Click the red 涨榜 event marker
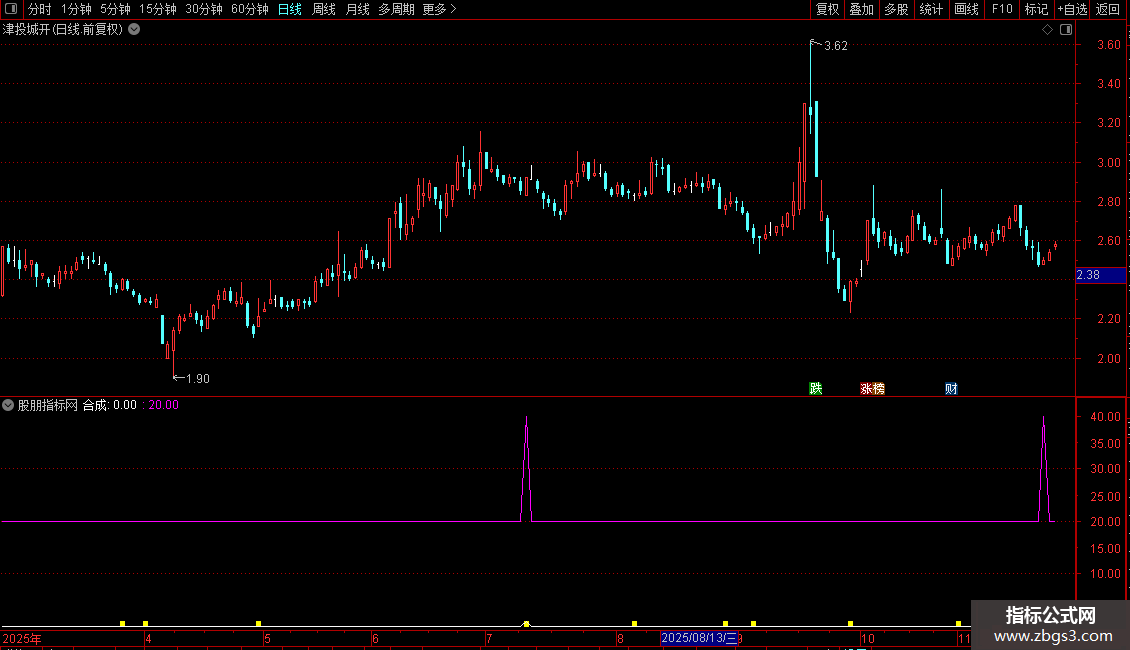 click(x=872, y=388)
